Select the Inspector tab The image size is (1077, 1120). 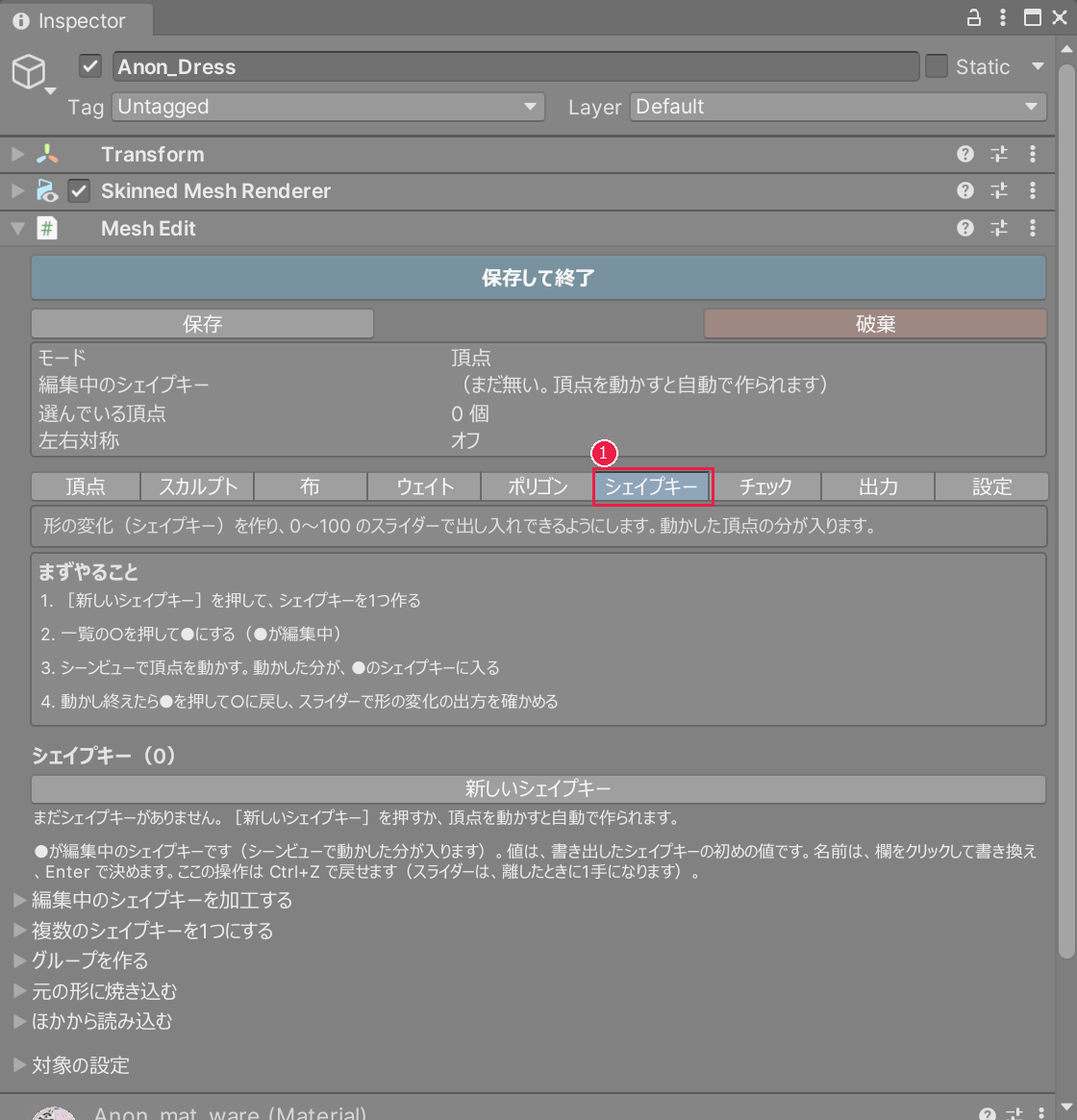[77, 21]
